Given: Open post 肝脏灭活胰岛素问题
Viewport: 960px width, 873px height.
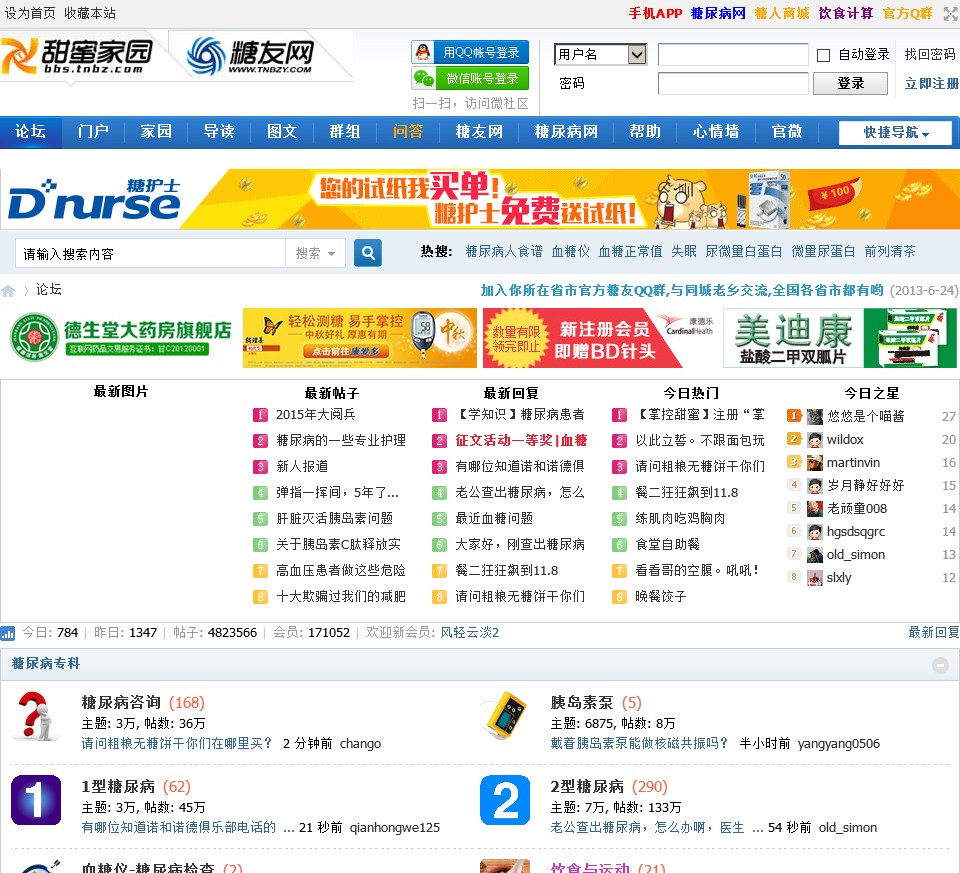Looking at the screenshot, I should tap(335, 519).
